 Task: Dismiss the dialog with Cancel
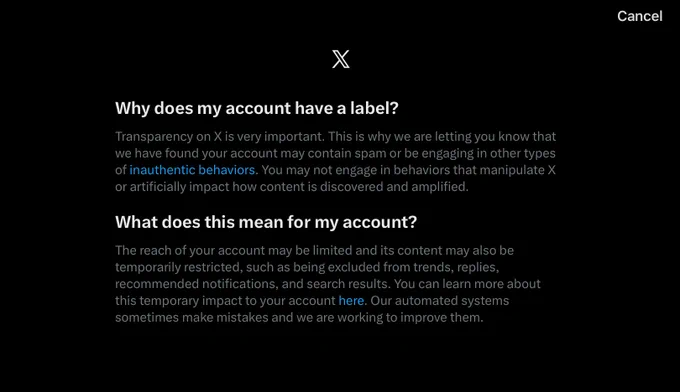click(x=640, y=16)
